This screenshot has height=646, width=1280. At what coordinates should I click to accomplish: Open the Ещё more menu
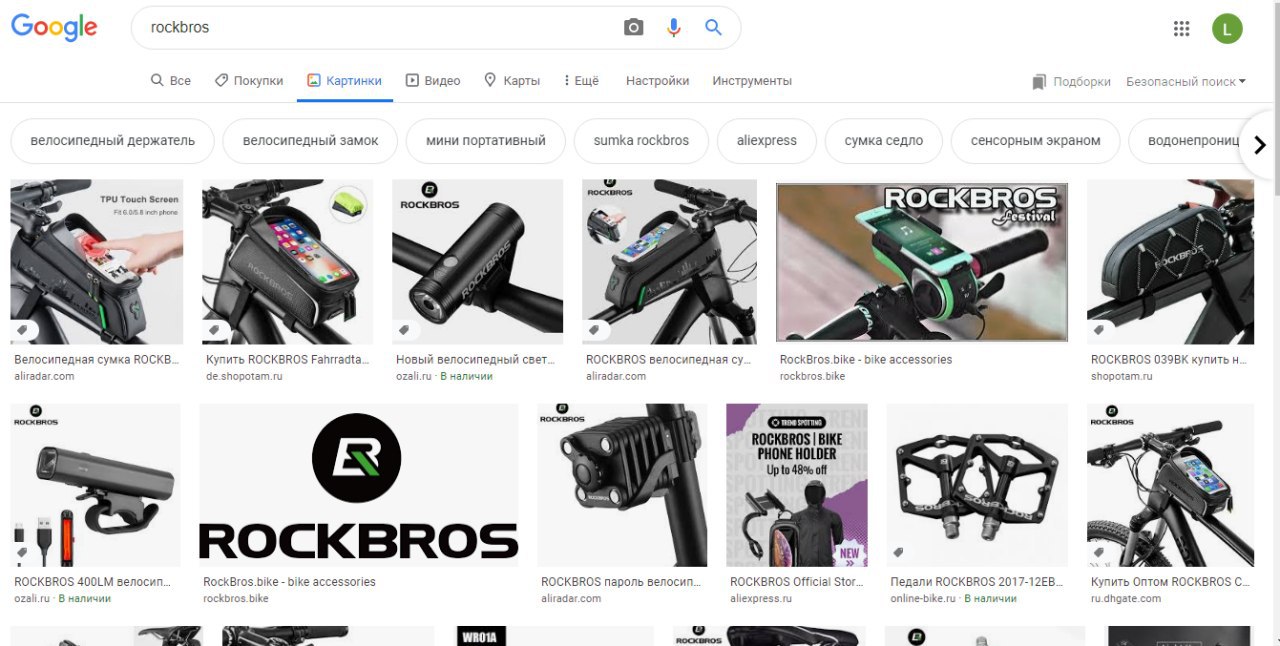(581, 81)
